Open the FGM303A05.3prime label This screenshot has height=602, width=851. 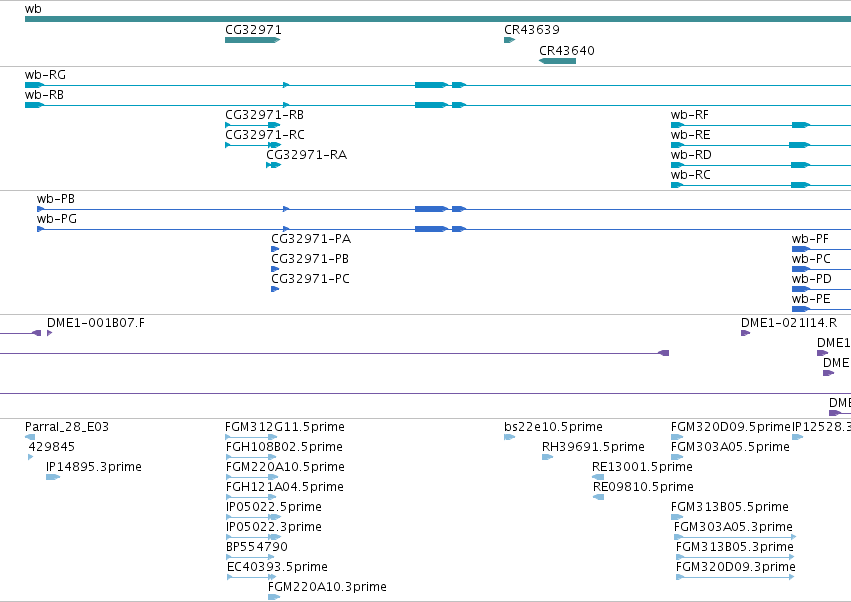[733, 527]
